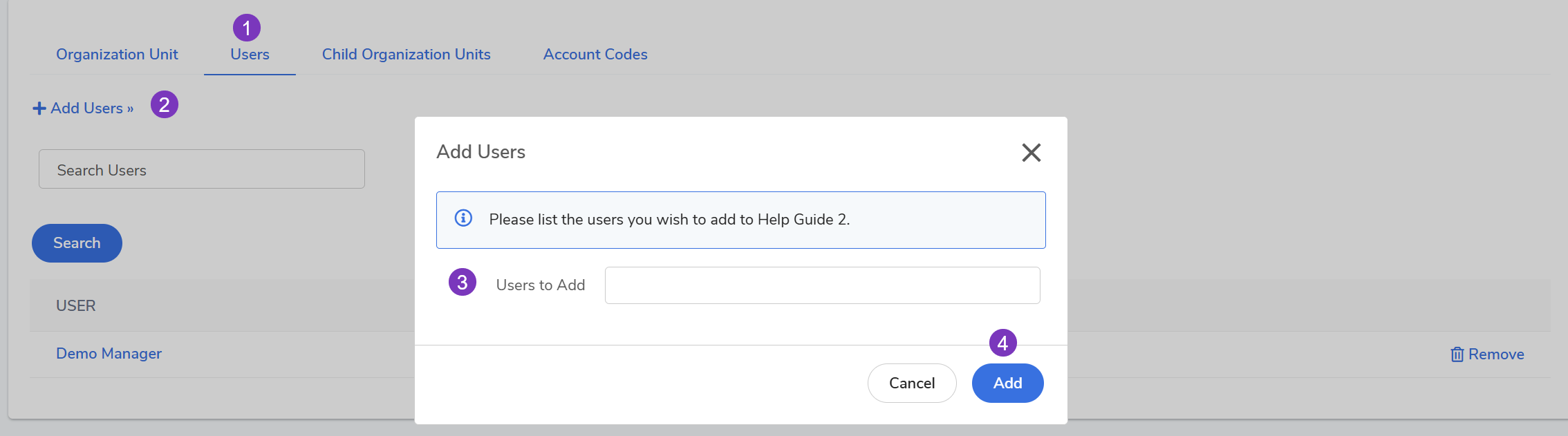Click the purple step 3 badge
This screenshot has width=1568, height=436.
click(463, 283)
